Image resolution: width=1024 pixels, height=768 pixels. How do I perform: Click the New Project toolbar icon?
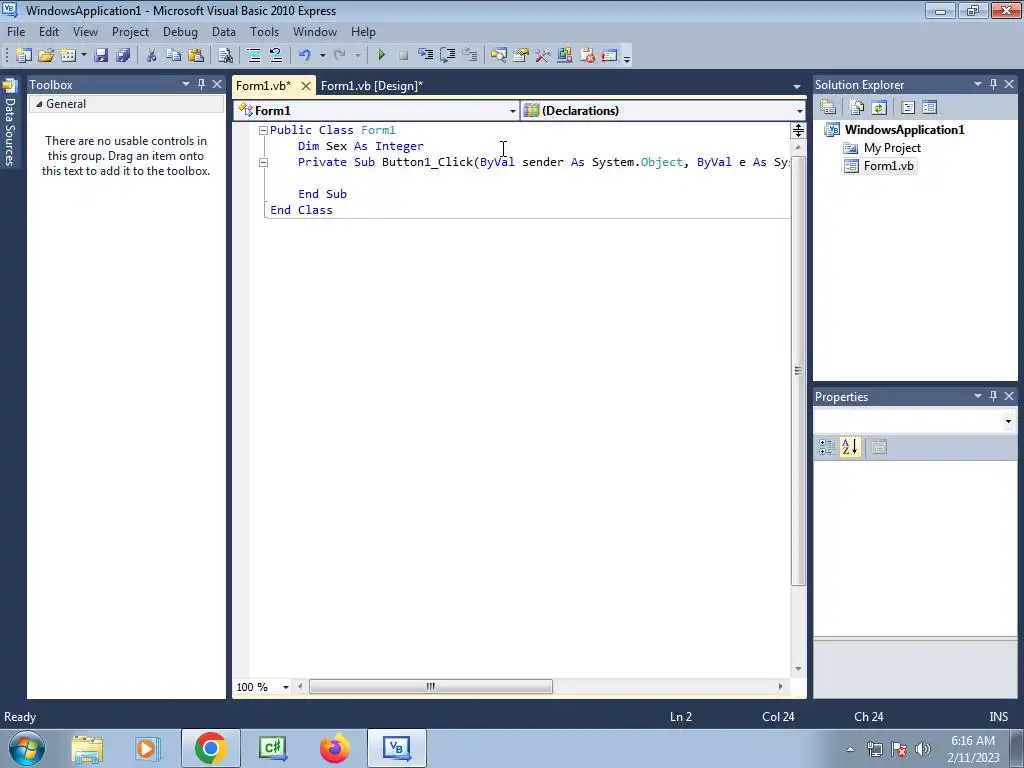coord(24,56)
